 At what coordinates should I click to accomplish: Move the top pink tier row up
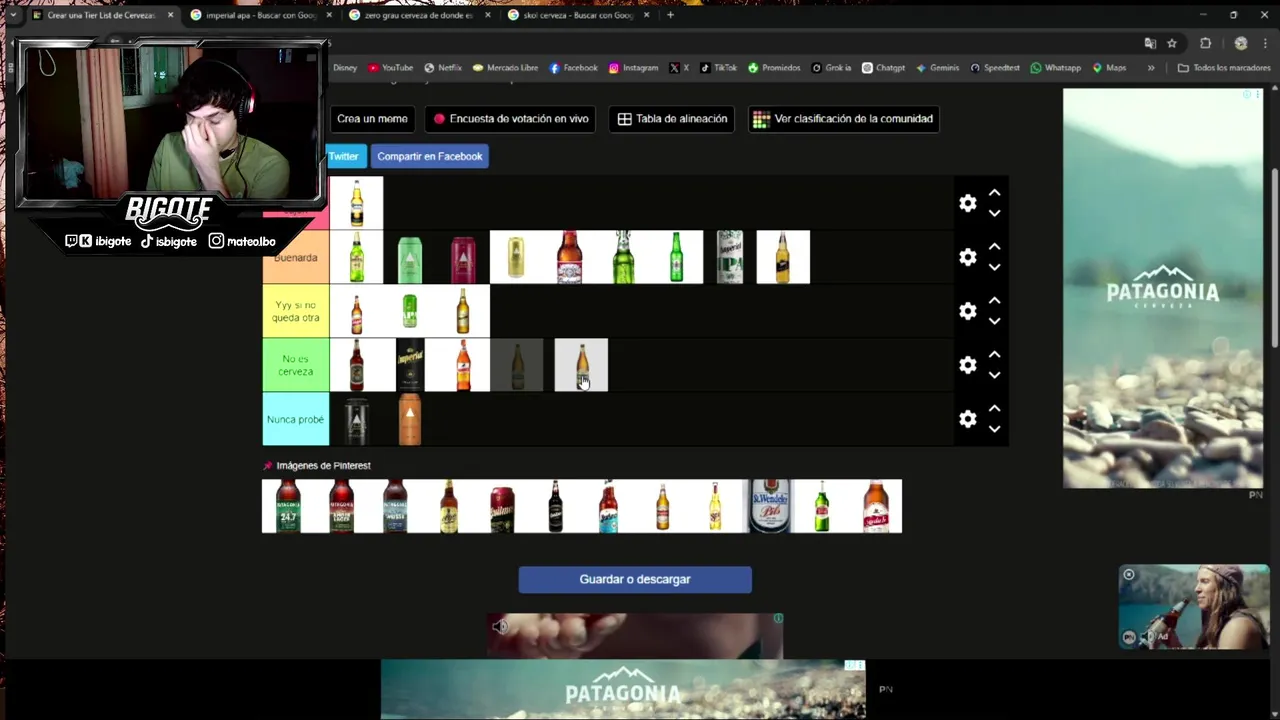pos(994,193)
